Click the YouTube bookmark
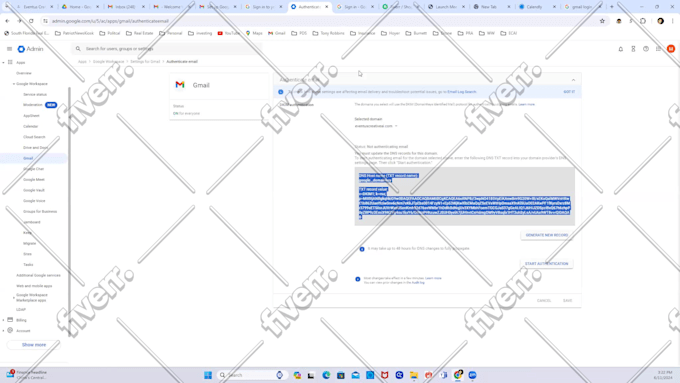Viewport: 680px width, 383px height. click(x=229, y=33)
